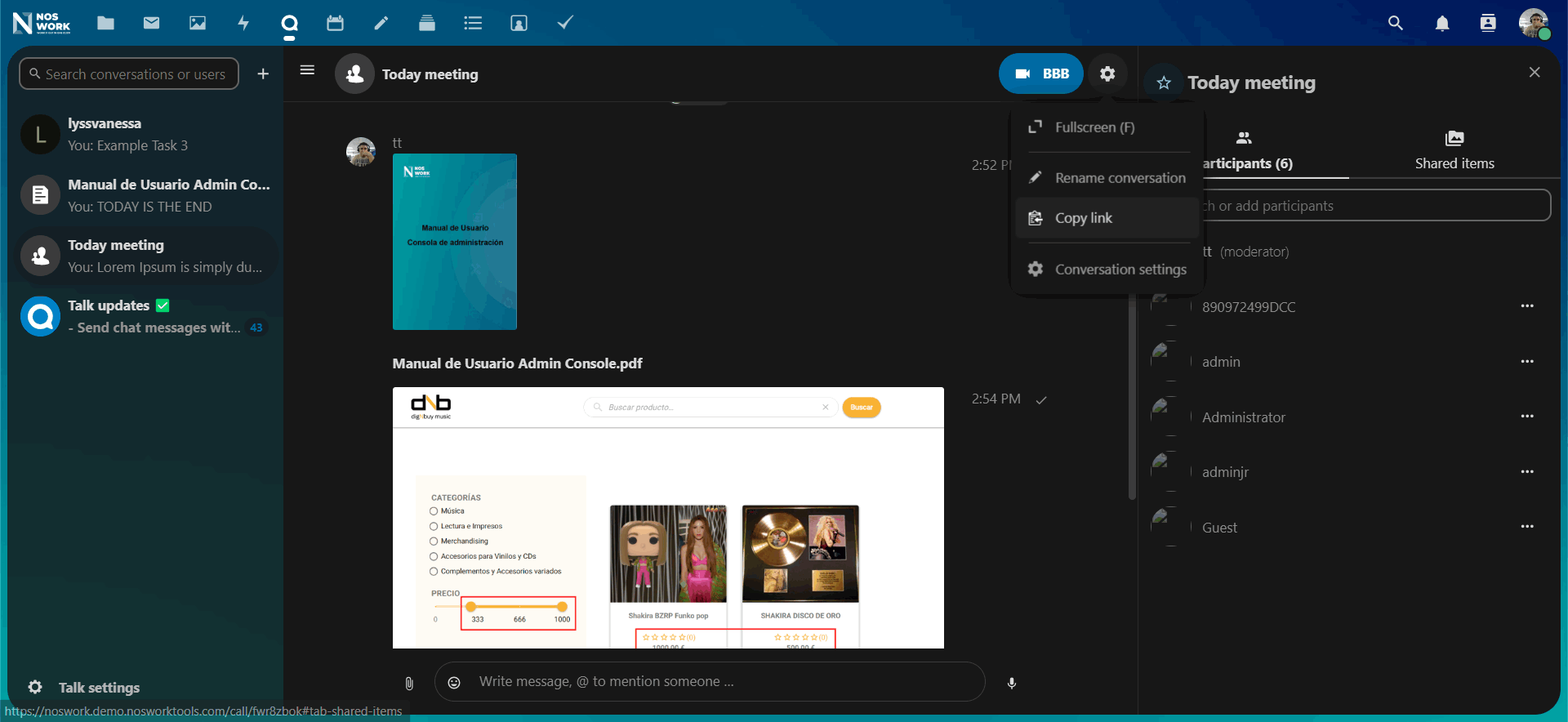
Task: Open the Deck stack icon
Action: (426, 23)
